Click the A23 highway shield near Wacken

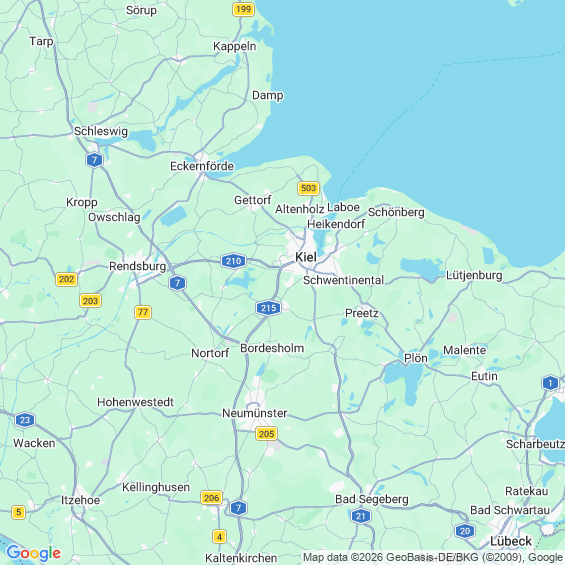tap(25, 420)
